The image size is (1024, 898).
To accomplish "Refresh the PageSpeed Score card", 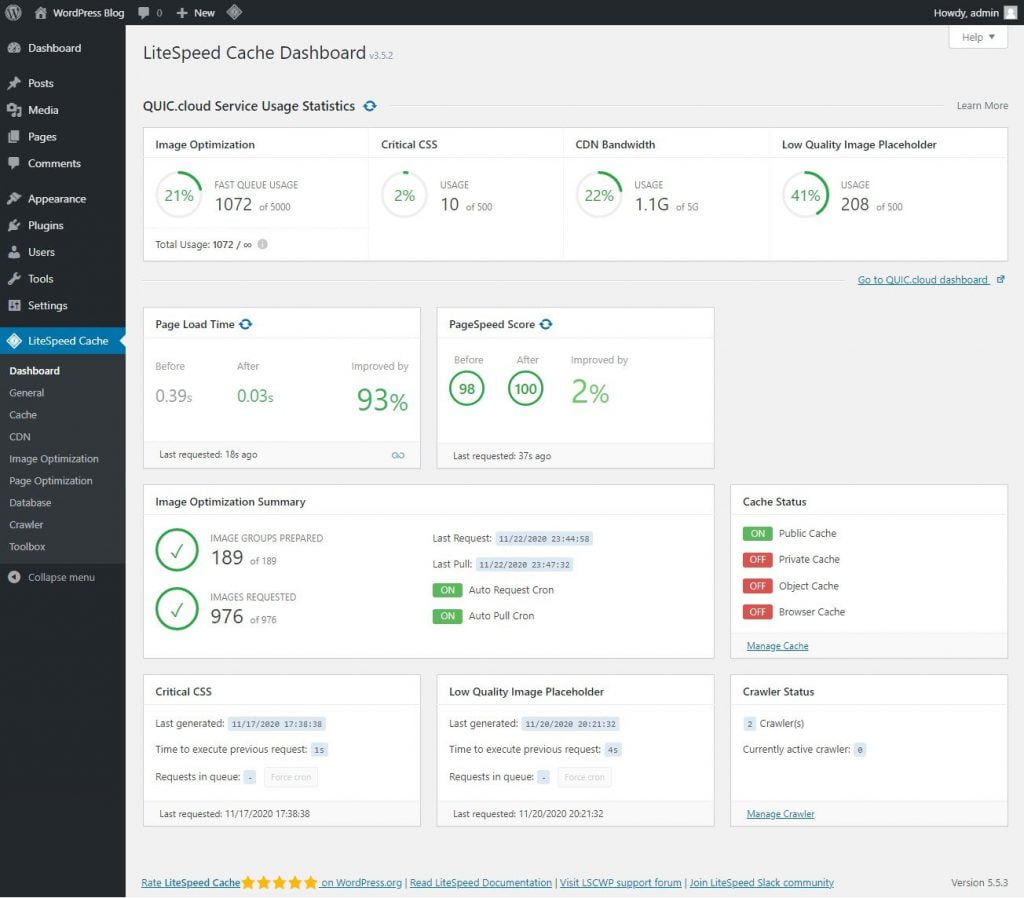I will click(546, 325).
